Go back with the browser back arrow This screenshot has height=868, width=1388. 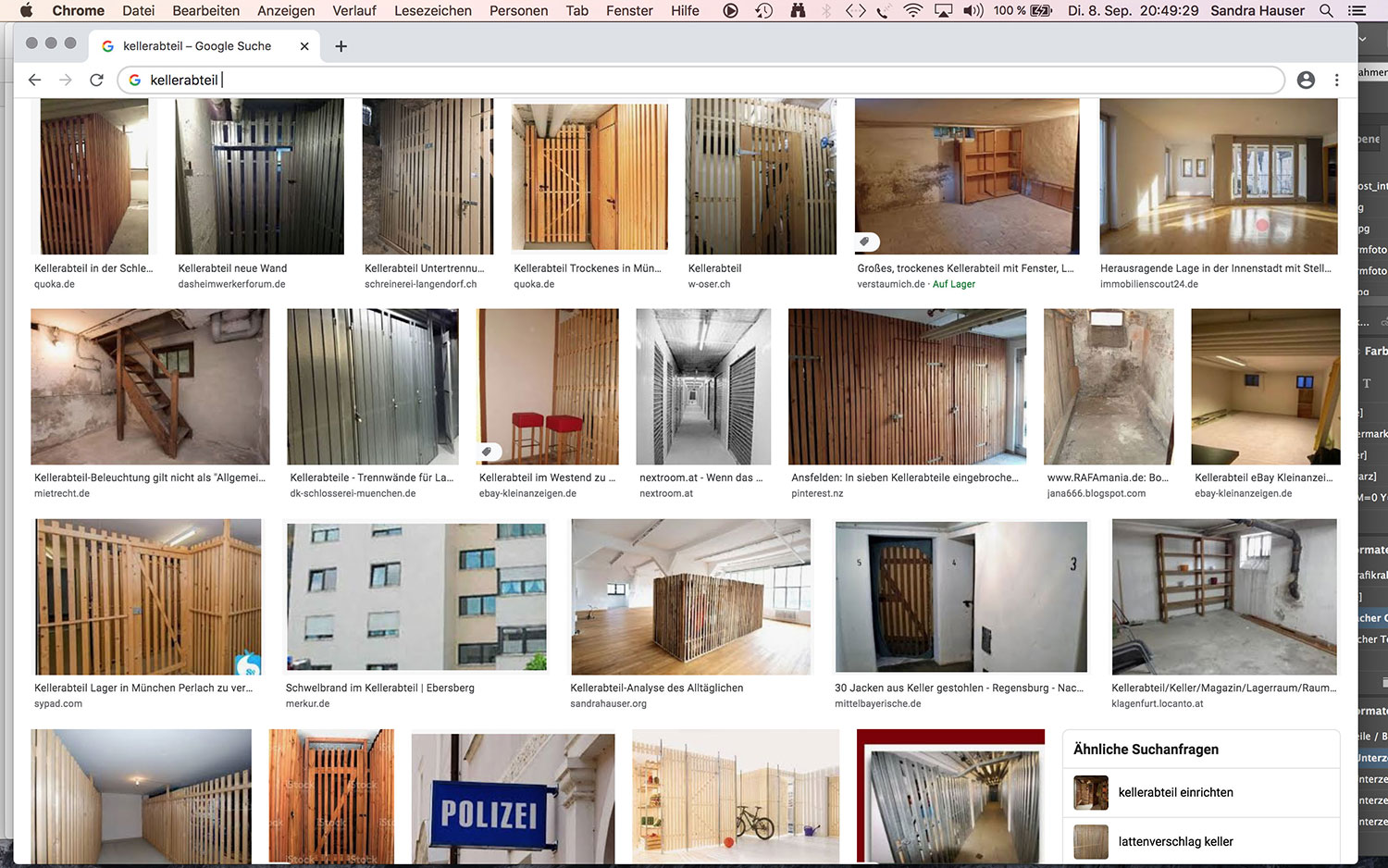[x=34, y=81]
